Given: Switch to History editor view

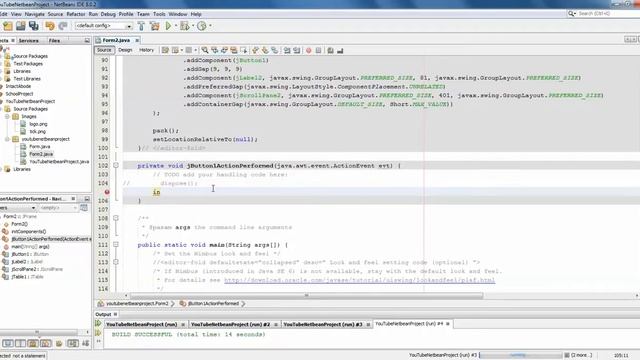Looking at the screenshot, I should [146, 50].
